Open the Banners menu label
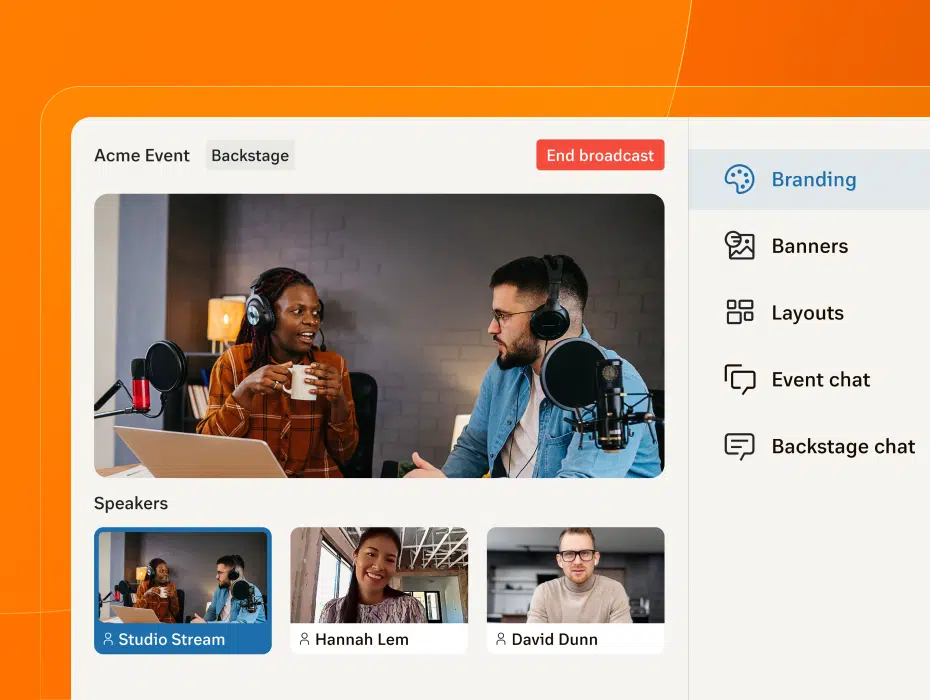 (809, 246)
